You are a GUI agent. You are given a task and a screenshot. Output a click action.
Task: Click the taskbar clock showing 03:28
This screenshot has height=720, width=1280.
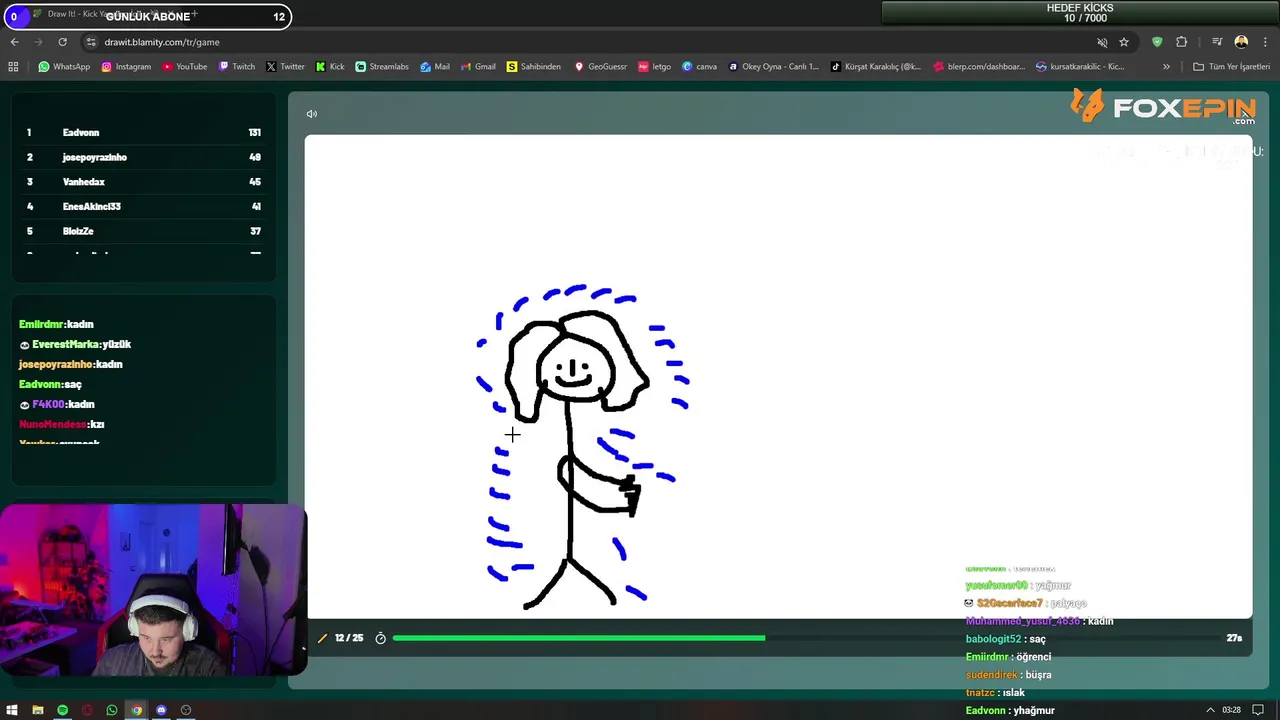[1231, 710]
